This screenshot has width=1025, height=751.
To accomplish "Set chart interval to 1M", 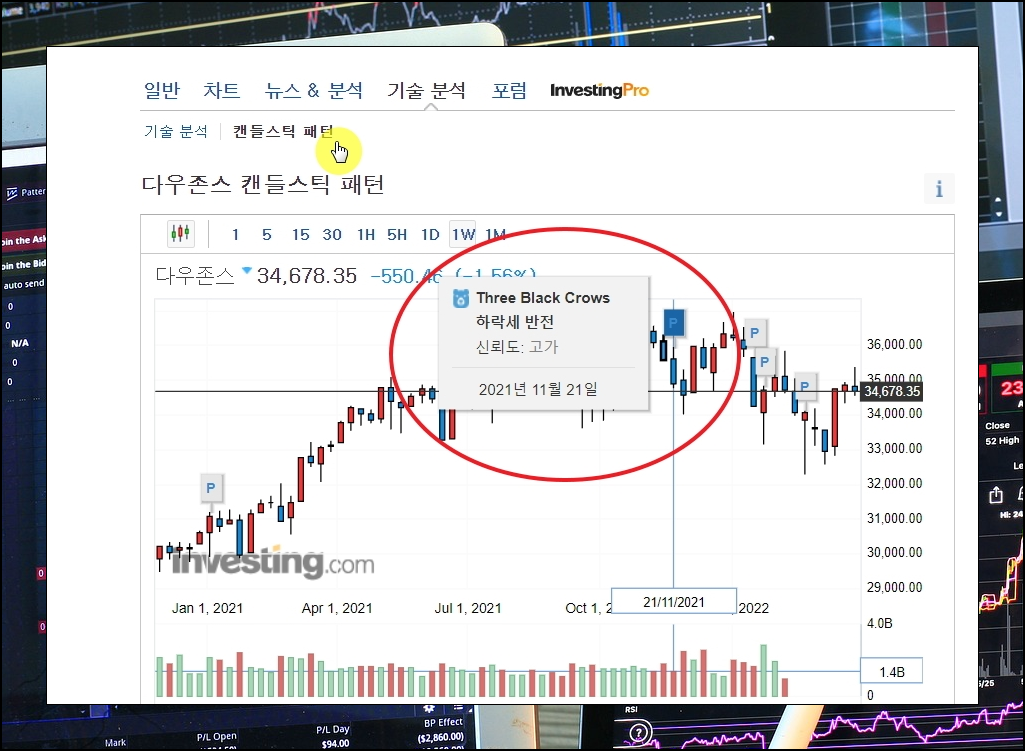I will (496, 235).
